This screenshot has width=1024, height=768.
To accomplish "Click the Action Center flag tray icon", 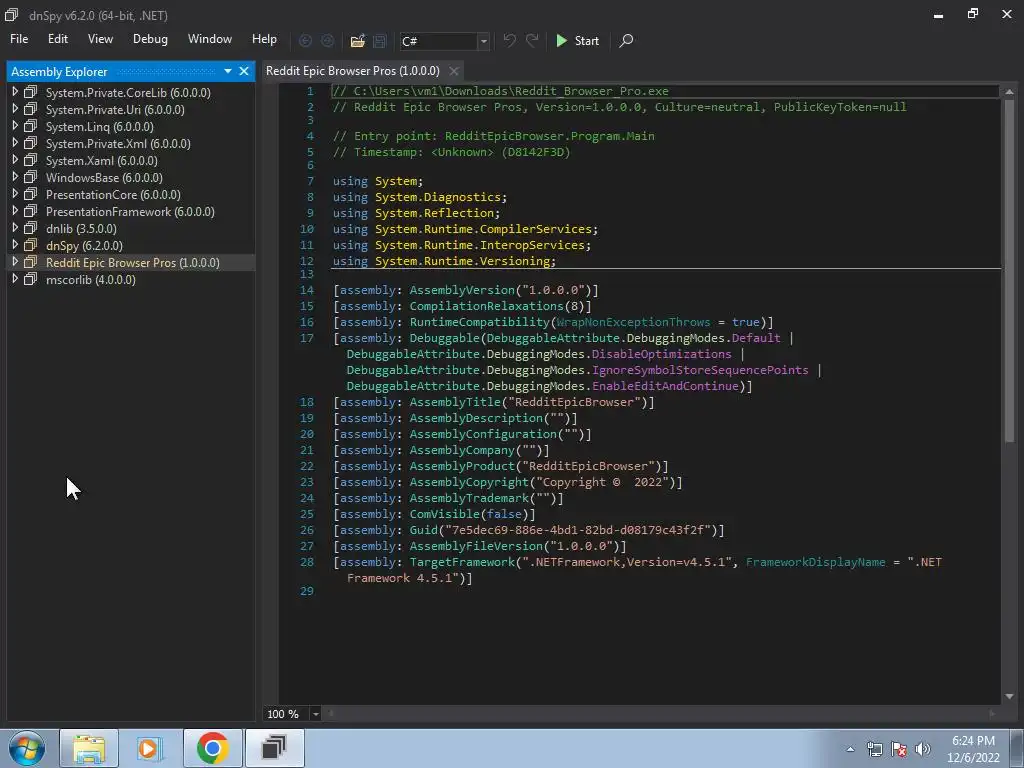I will 899,749.
